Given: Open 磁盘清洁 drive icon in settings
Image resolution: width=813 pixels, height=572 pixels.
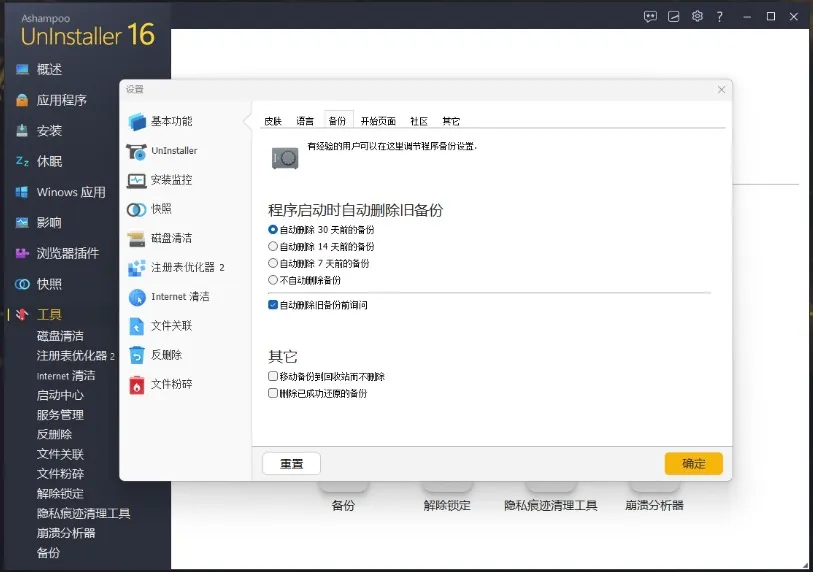Looking at the screenshot, I should point(137,239).
